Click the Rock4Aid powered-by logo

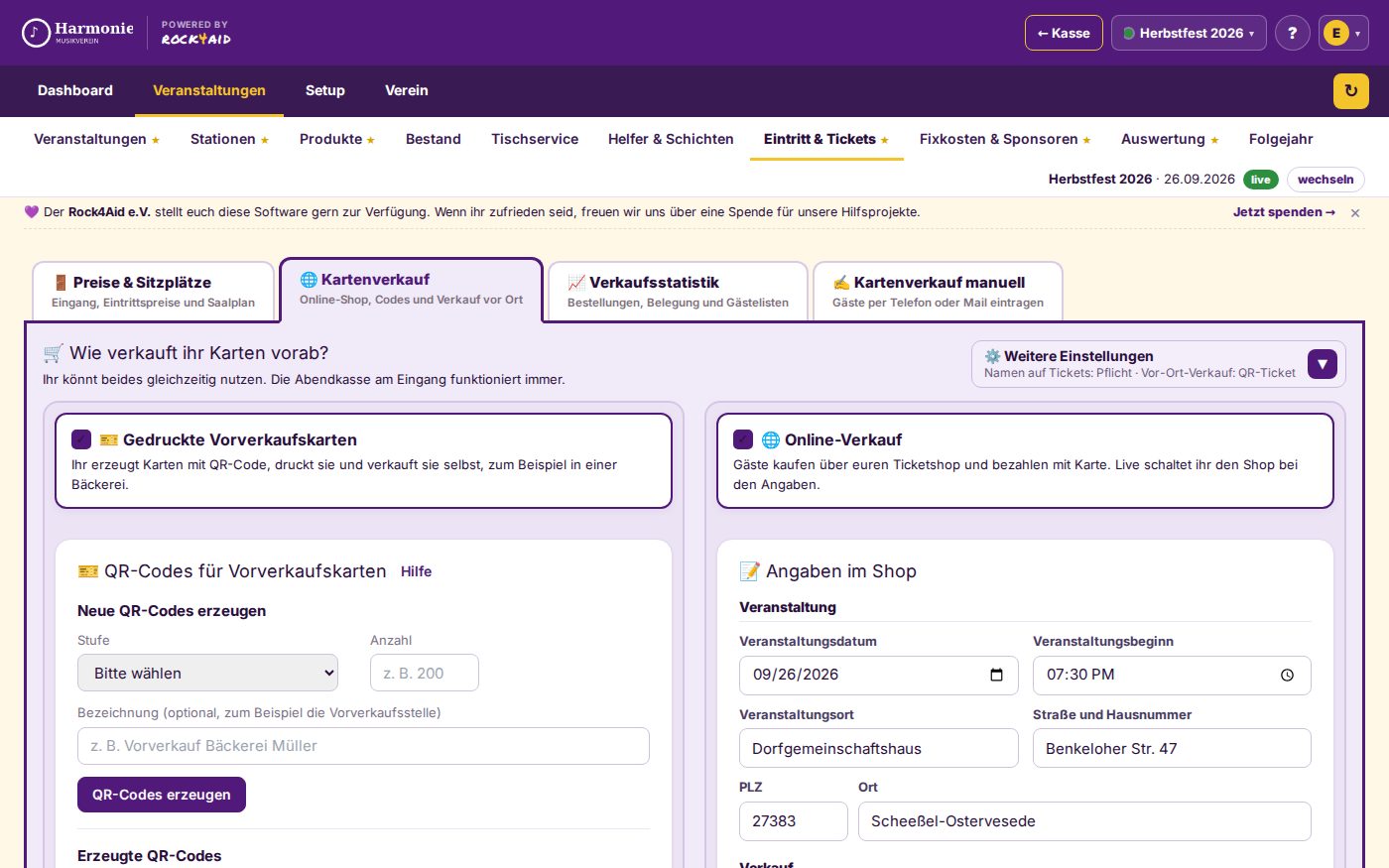click(x=196, y=33)
